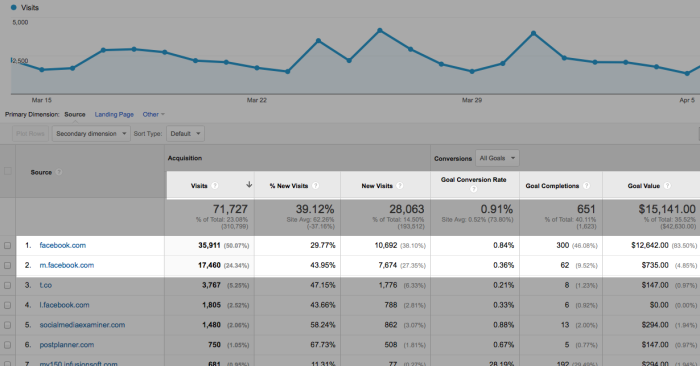Sort by the Goal Value header

click(x=644, y=186)
